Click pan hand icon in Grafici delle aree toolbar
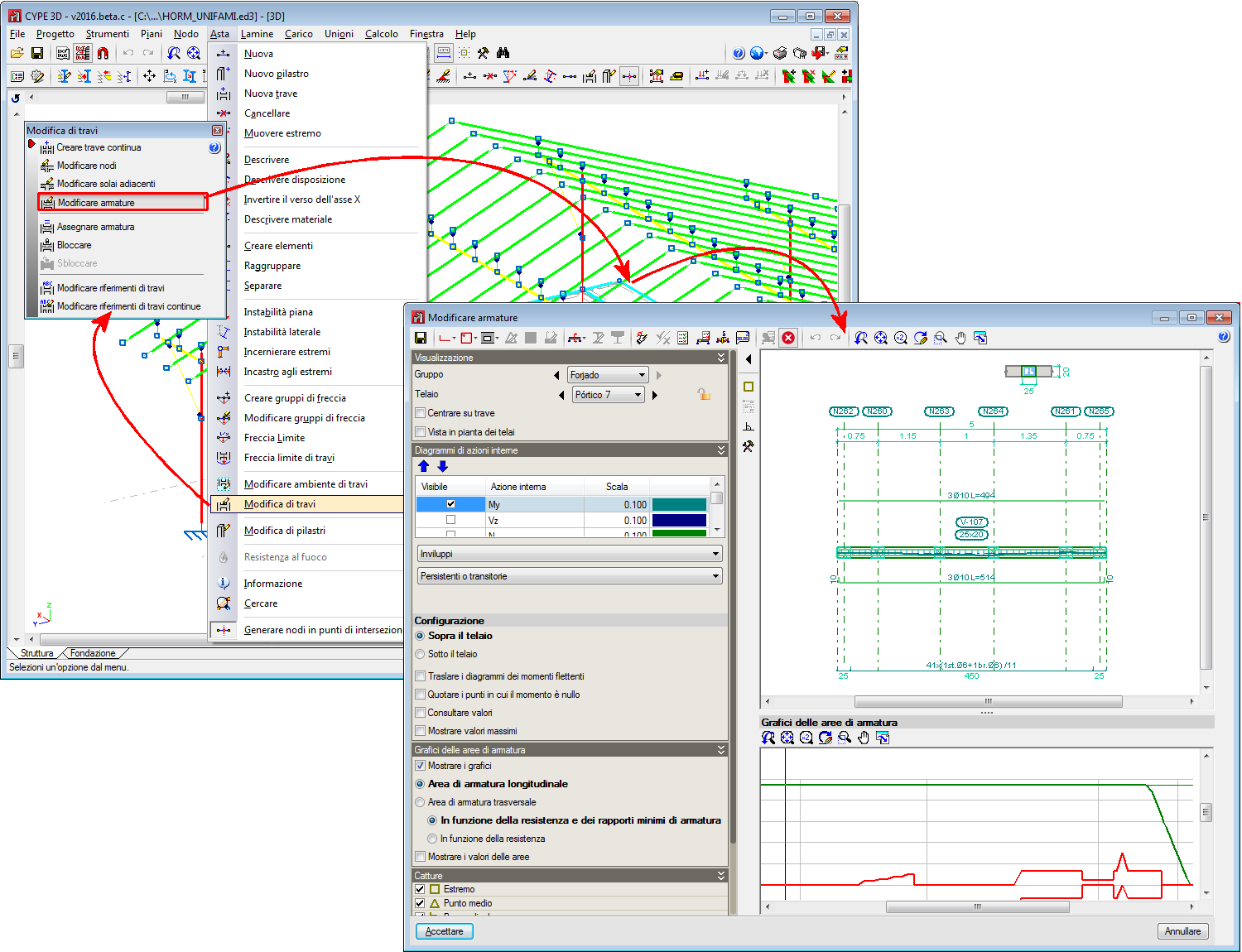The image size is (1242, 952). coord(864,738)
